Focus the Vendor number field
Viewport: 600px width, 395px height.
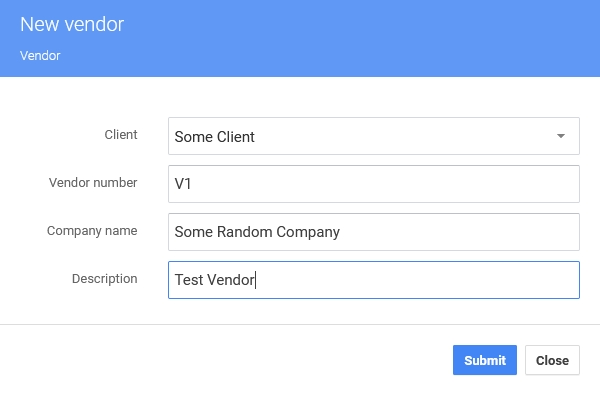click(x=374, y=184)
